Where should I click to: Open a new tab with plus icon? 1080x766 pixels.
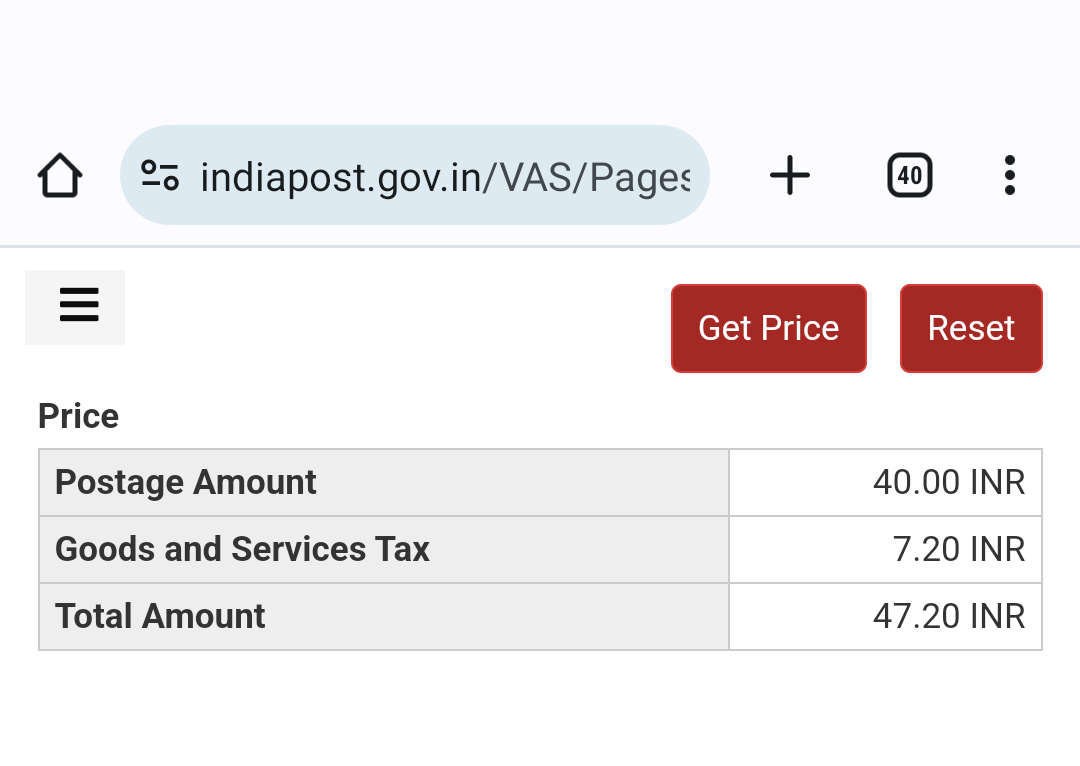(789, 175)
